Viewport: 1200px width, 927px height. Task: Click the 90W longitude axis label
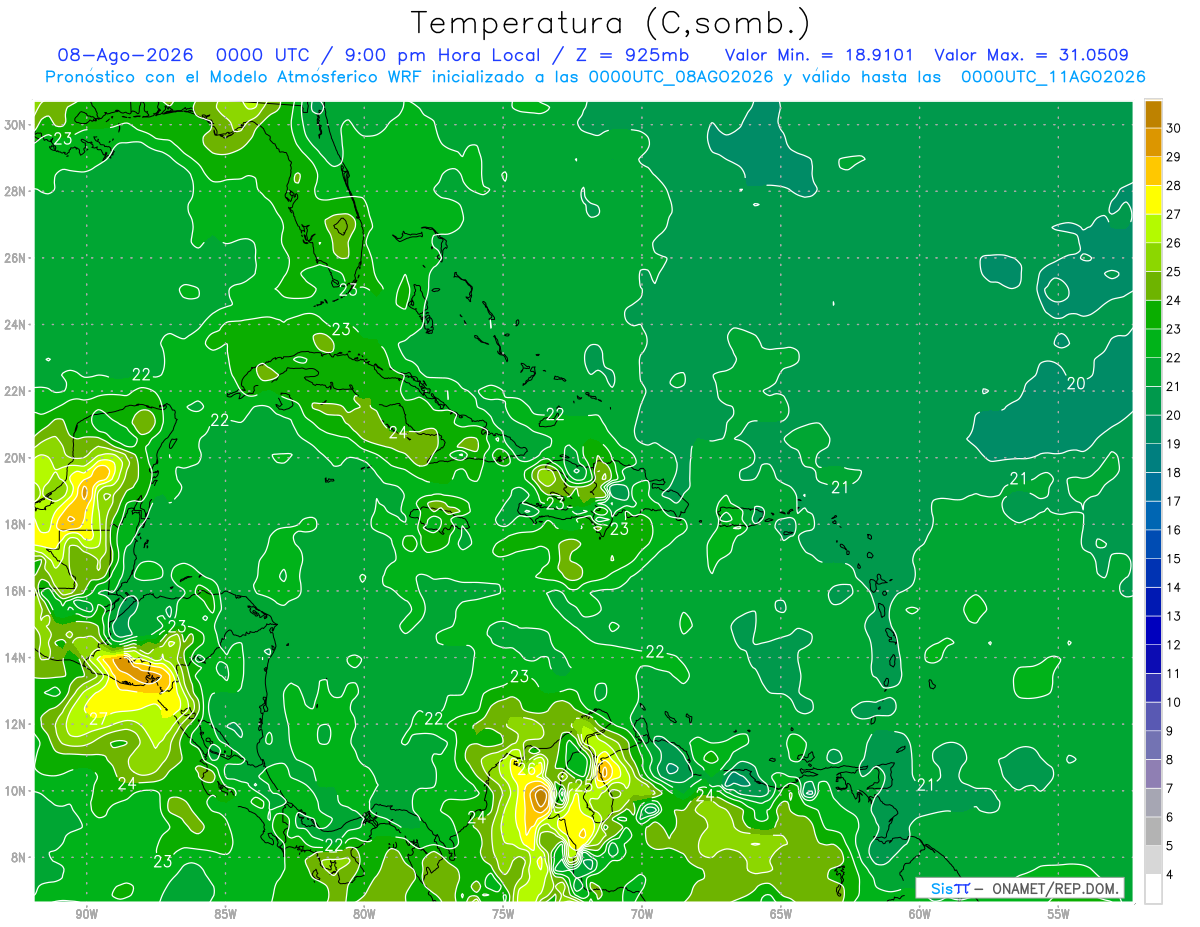pos(86,914)
